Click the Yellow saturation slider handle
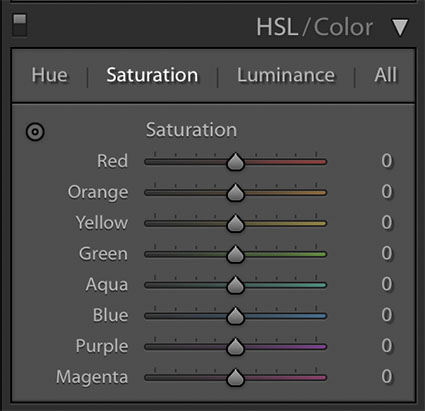The width and height of the screenshot is (425, 411). (236, 223)
